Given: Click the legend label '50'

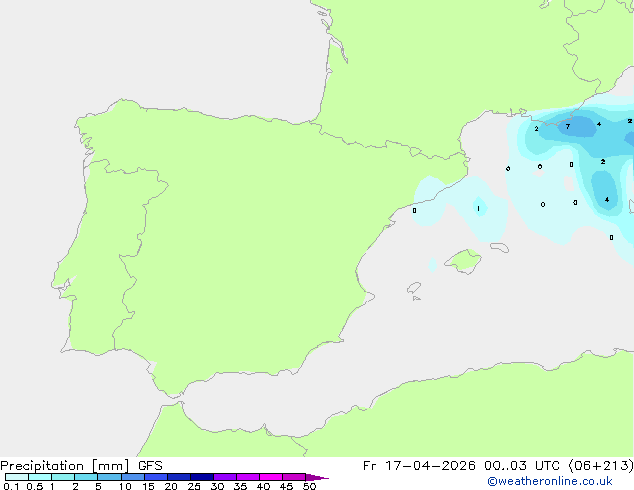Looking at the screenshot, I should (309, 486).
